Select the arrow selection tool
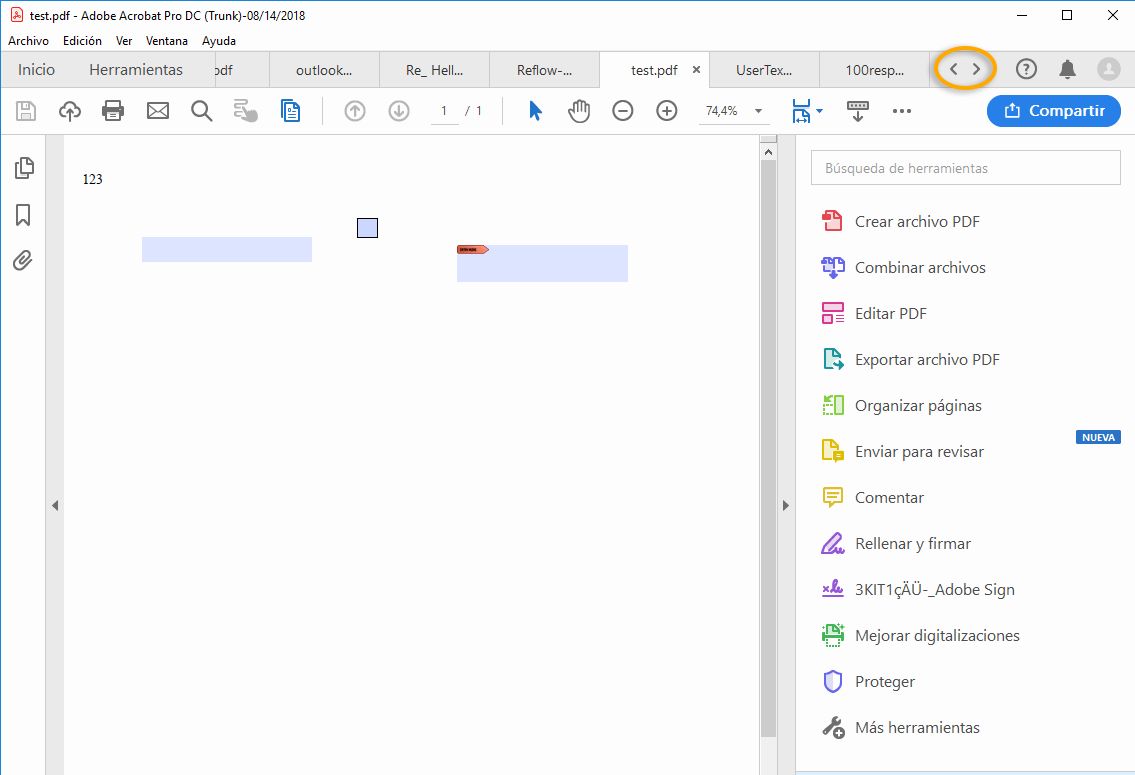This screenshot has width=1135, height=775. pos(535,110)
